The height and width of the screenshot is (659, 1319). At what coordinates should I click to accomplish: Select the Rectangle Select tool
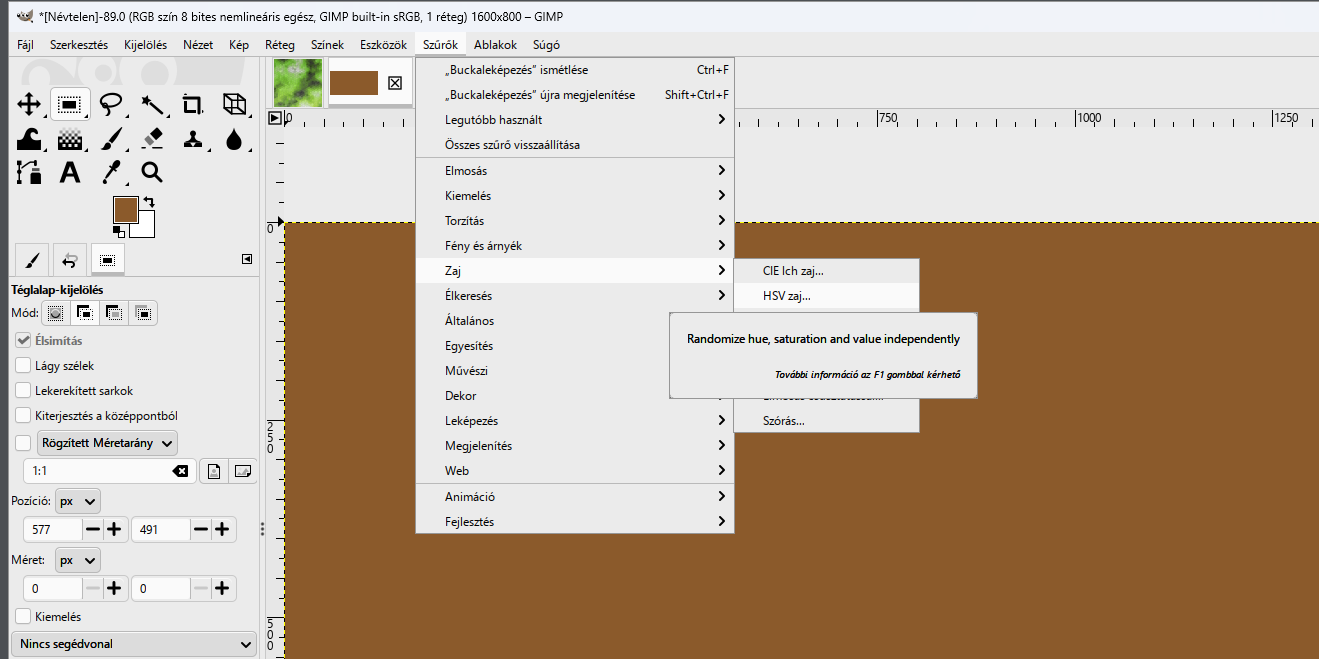click(70, 104)
